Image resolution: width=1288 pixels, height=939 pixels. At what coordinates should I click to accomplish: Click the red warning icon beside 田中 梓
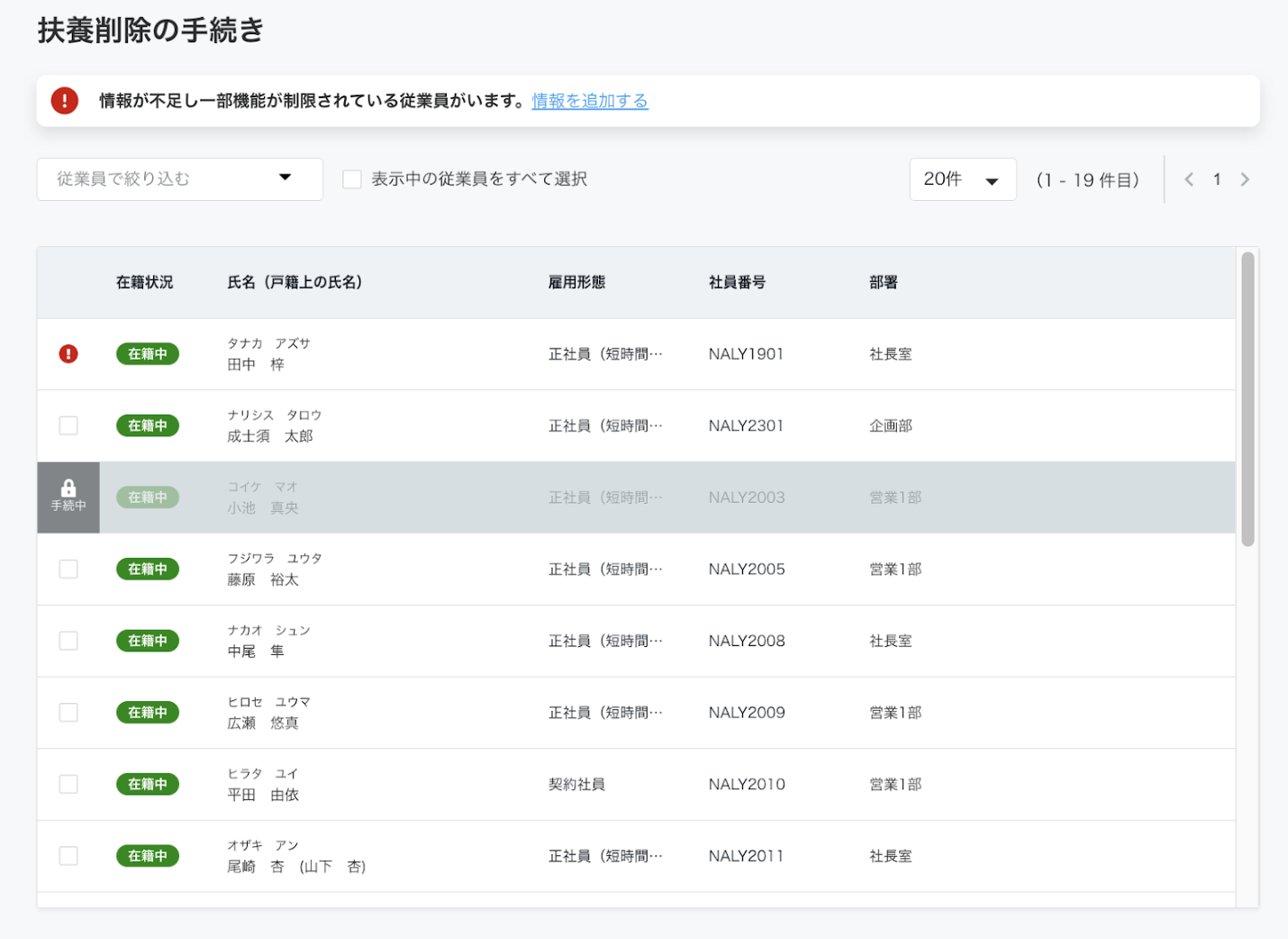(68, 354)
